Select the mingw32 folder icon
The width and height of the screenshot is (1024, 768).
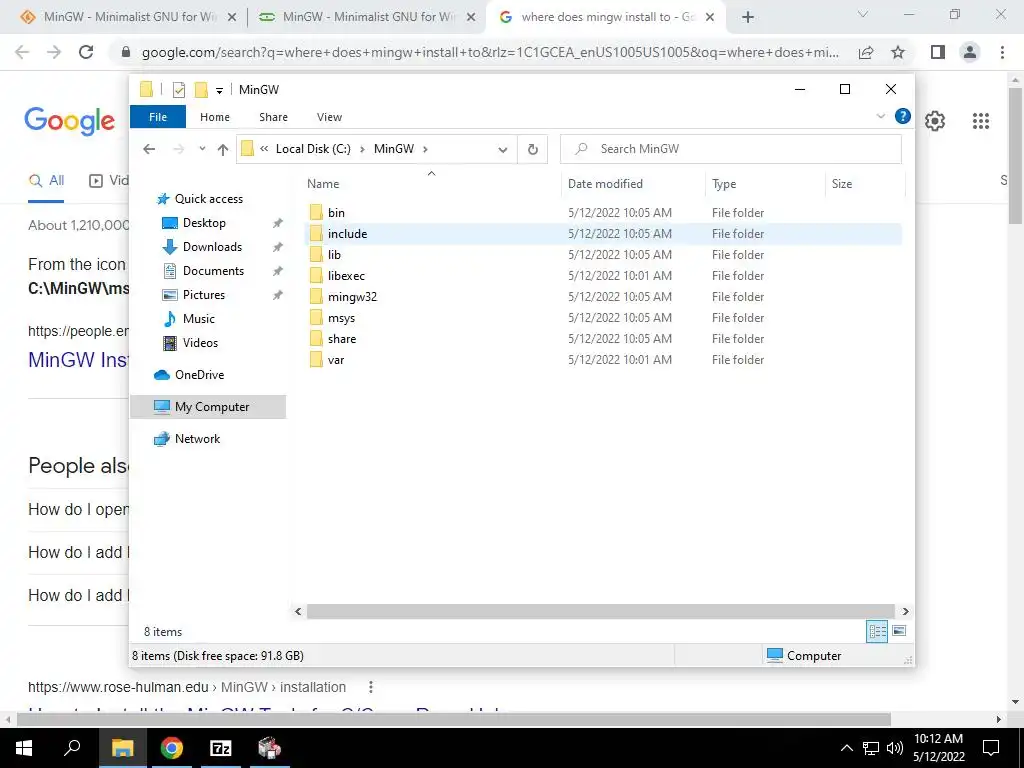(316, 296)
